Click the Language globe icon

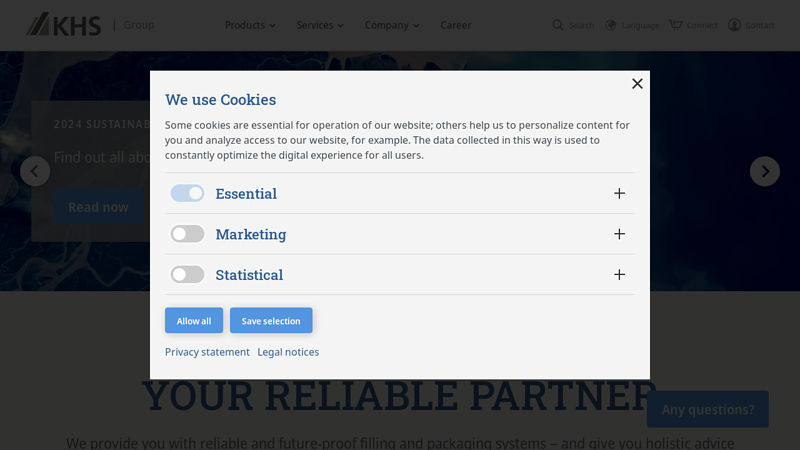(x=611, y=25)
